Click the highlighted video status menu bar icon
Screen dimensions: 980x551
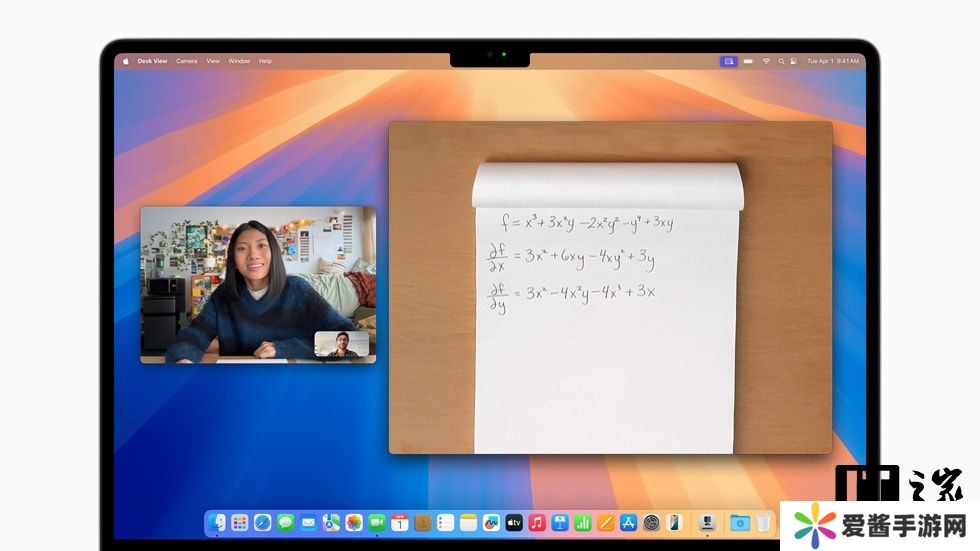[729, 61]
